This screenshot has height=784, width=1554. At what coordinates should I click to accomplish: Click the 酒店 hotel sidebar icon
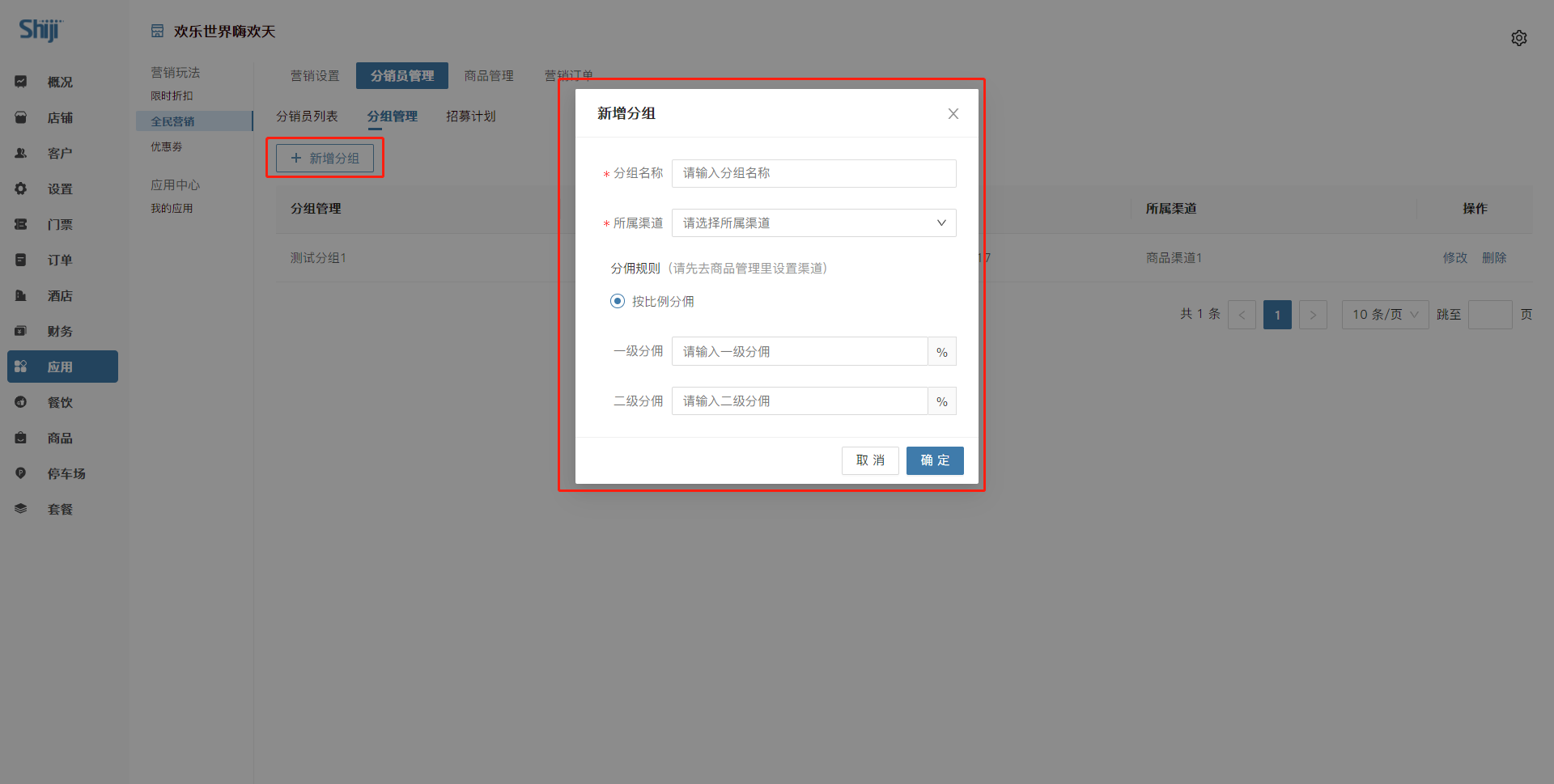pyautogui.click(x=21, y=295)
